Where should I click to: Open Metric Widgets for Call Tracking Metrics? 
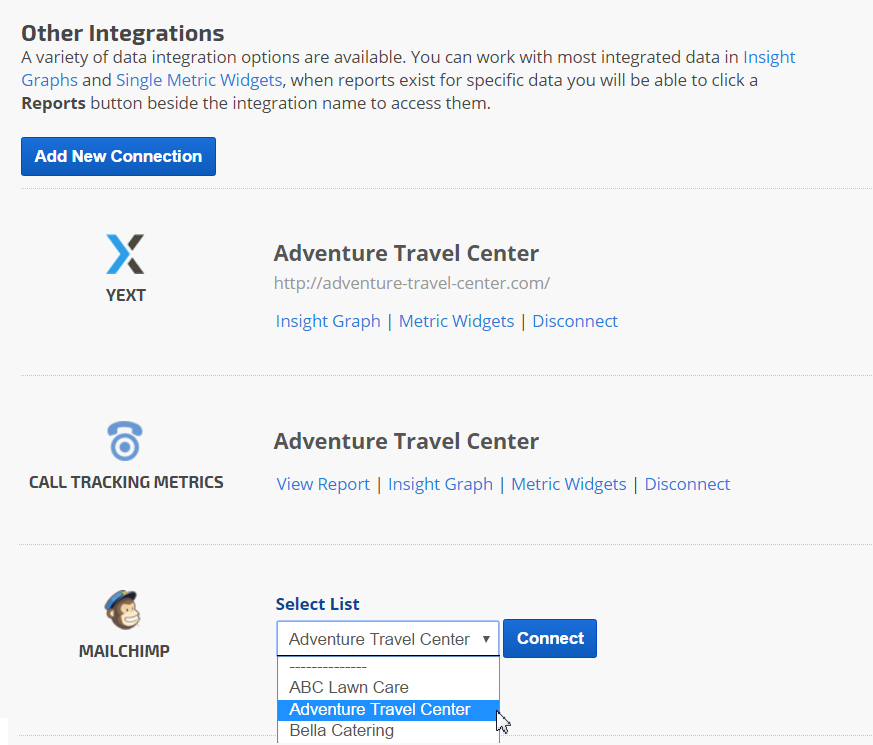point(568,484)
